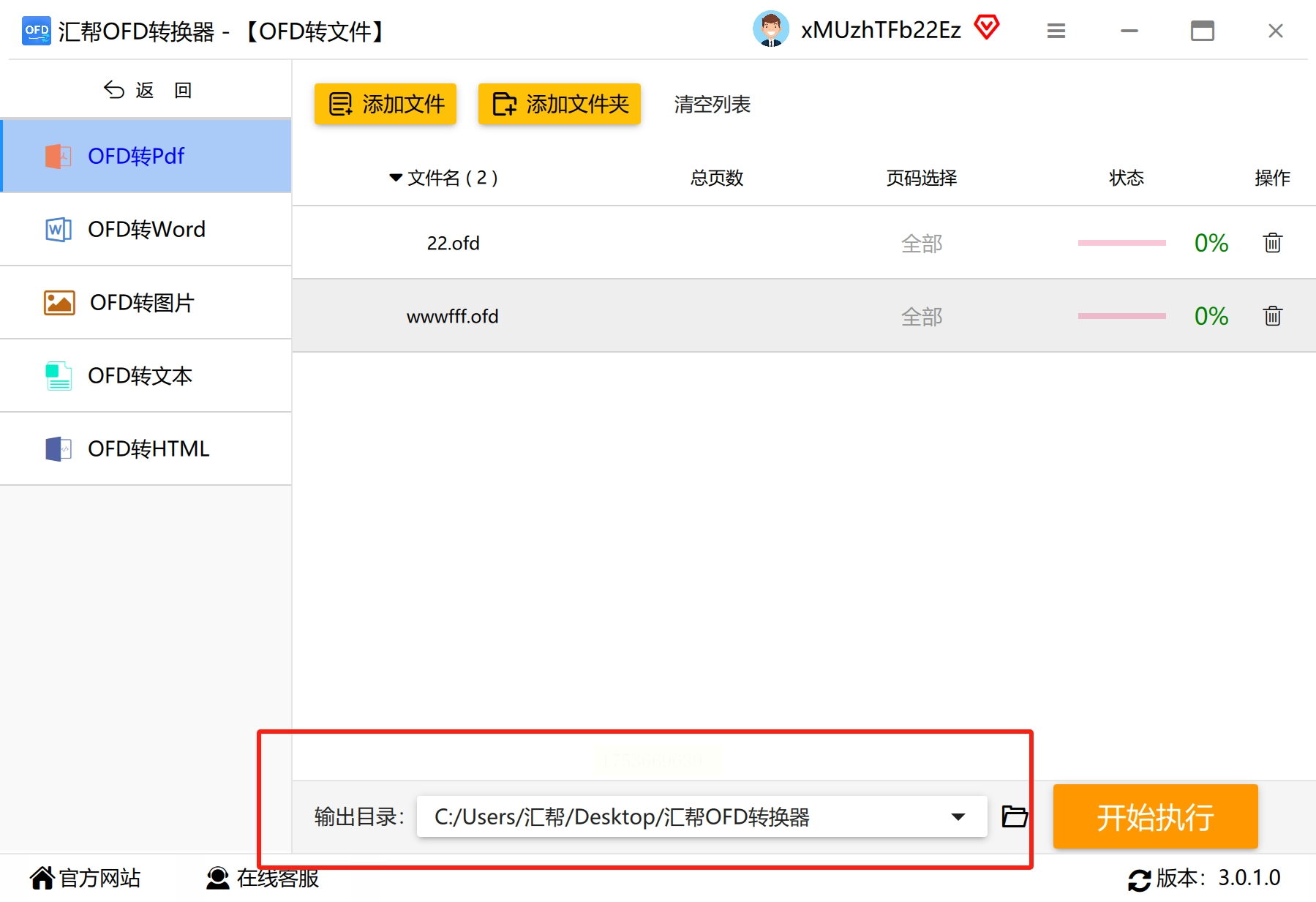This screenshot has width=1316, height=902.
Task: Click the 在线客服 headset icon
Action: pos(217,878)
